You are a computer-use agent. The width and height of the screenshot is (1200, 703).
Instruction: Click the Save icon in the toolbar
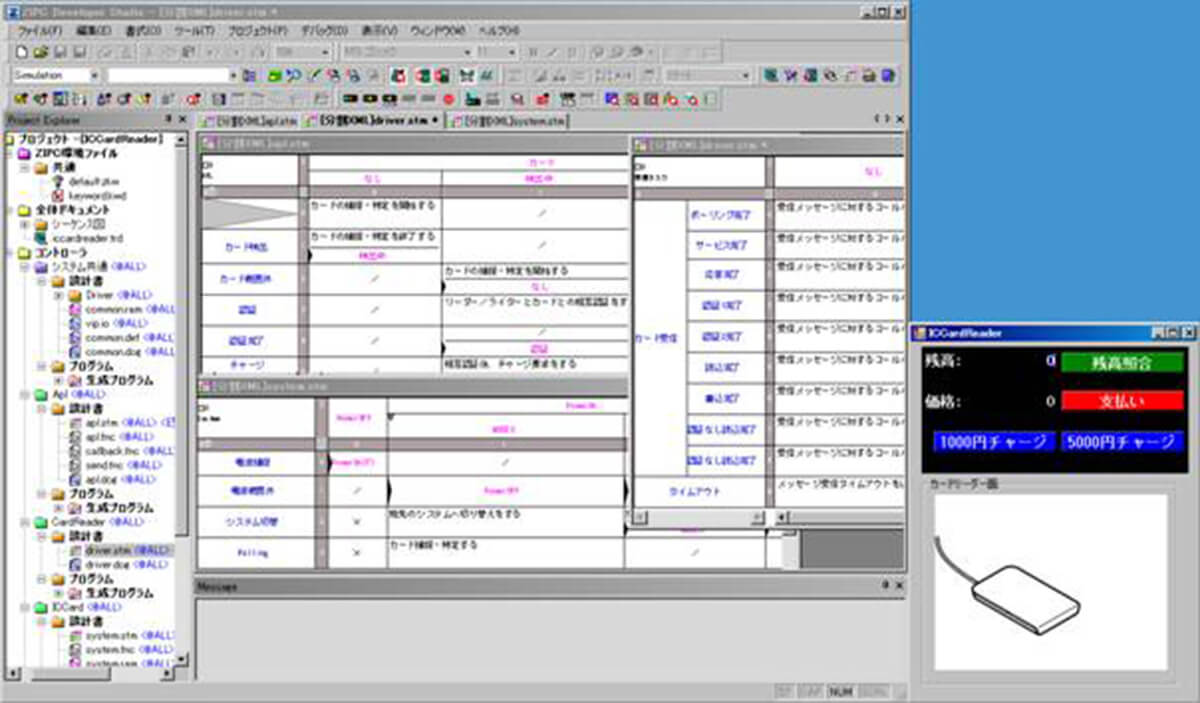(59, 51)
